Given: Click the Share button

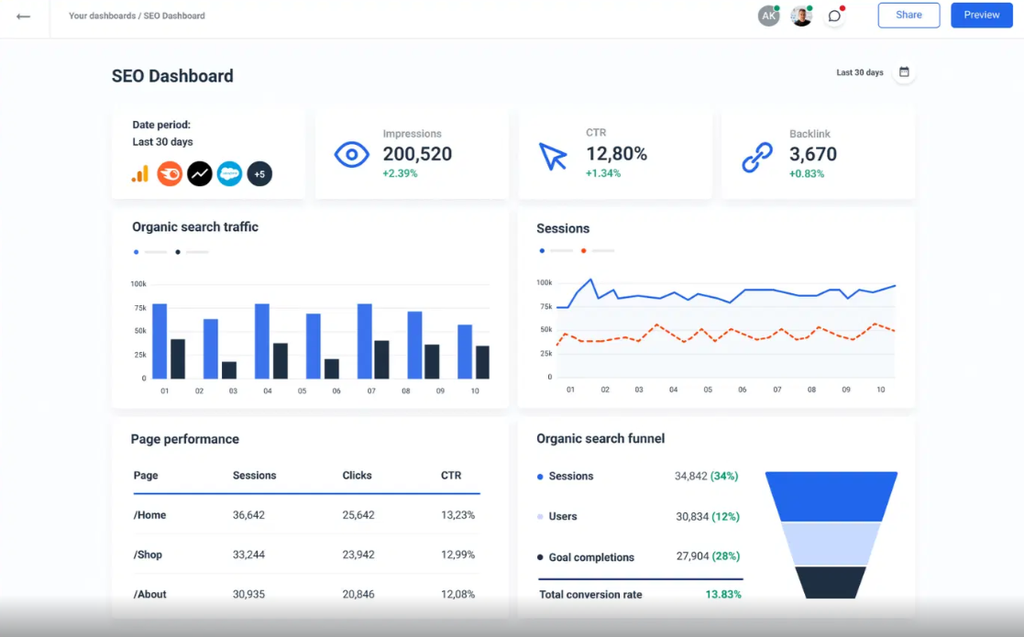Looking at the screenshot, I should (x=908, y=15).
